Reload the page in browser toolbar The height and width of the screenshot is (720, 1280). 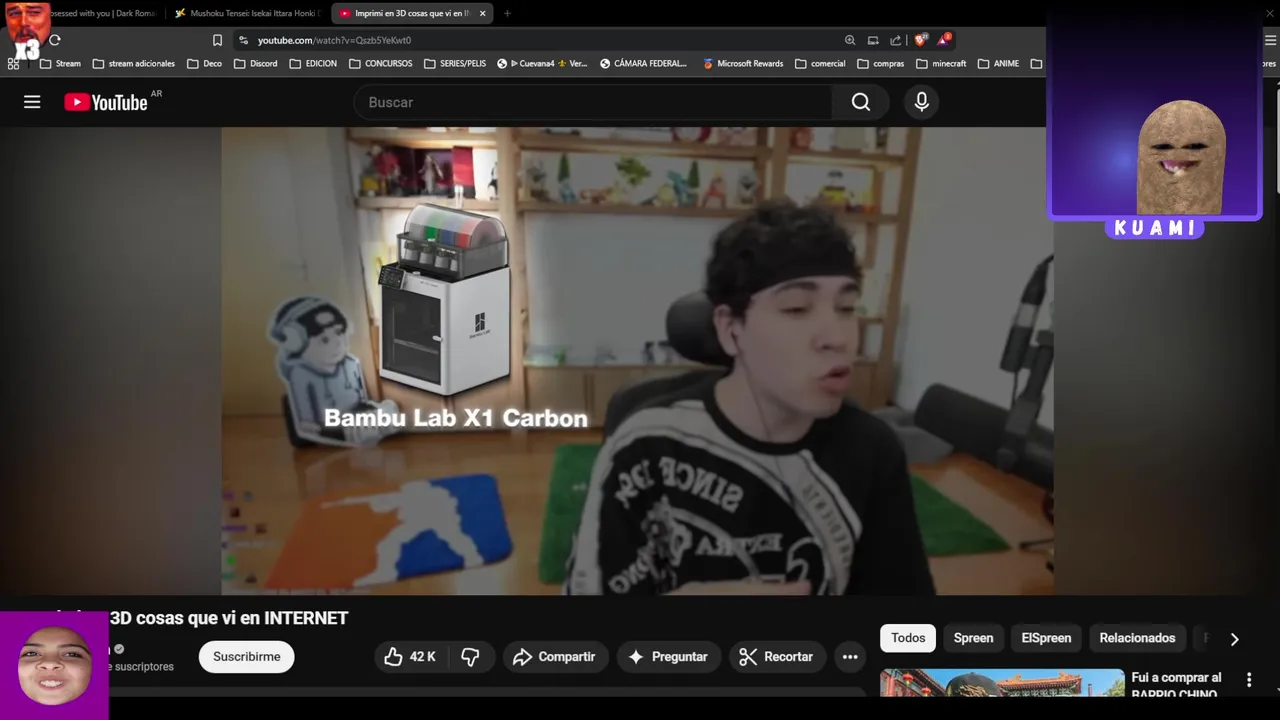55,40
